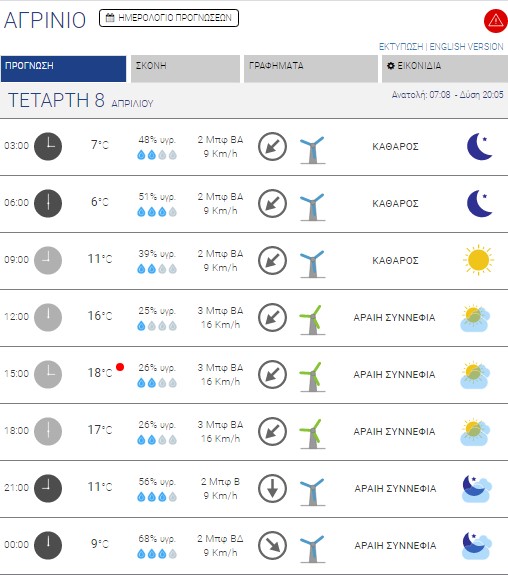Click the partly cloudy sun icon at 18:00
This screenshot has width=508, height=575.
coord(475,432)
